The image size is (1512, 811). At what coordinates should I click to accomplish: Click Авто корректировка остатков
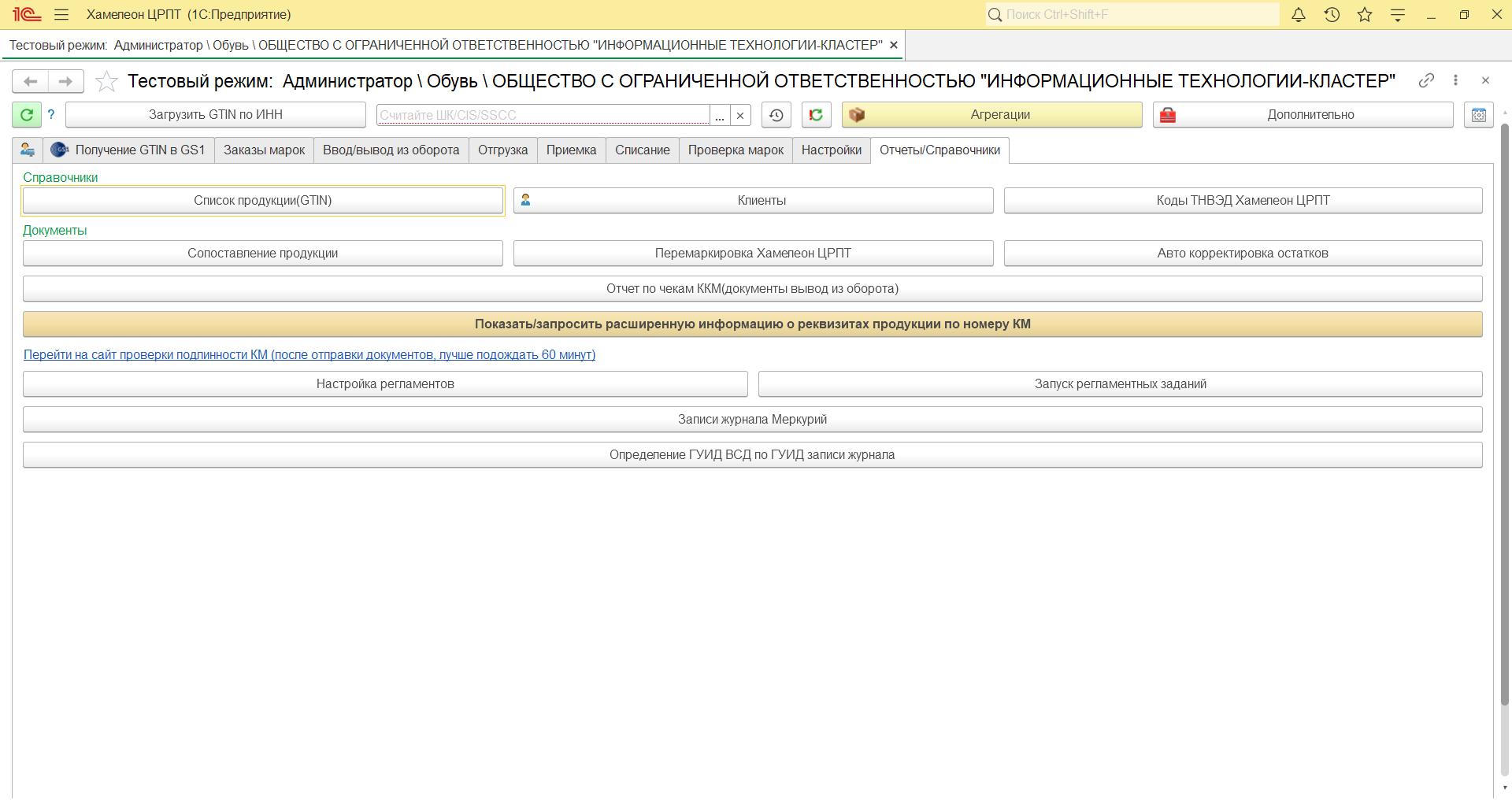coord(1243,254)
